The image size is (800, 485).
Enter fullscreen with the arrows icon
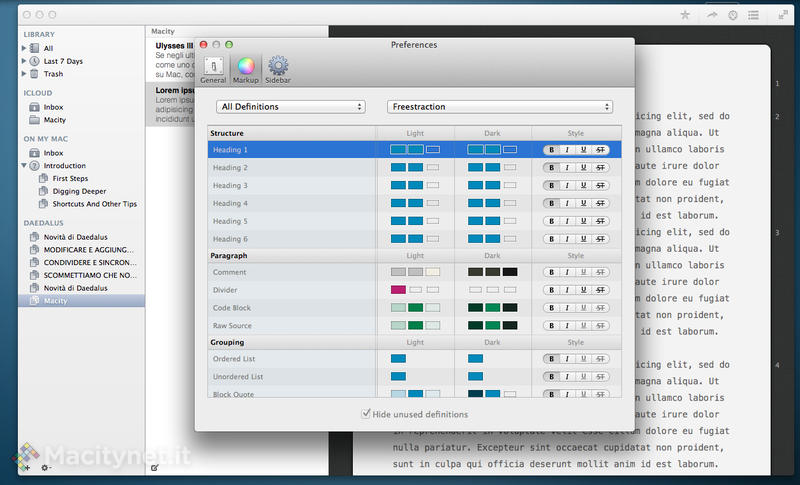783,15
